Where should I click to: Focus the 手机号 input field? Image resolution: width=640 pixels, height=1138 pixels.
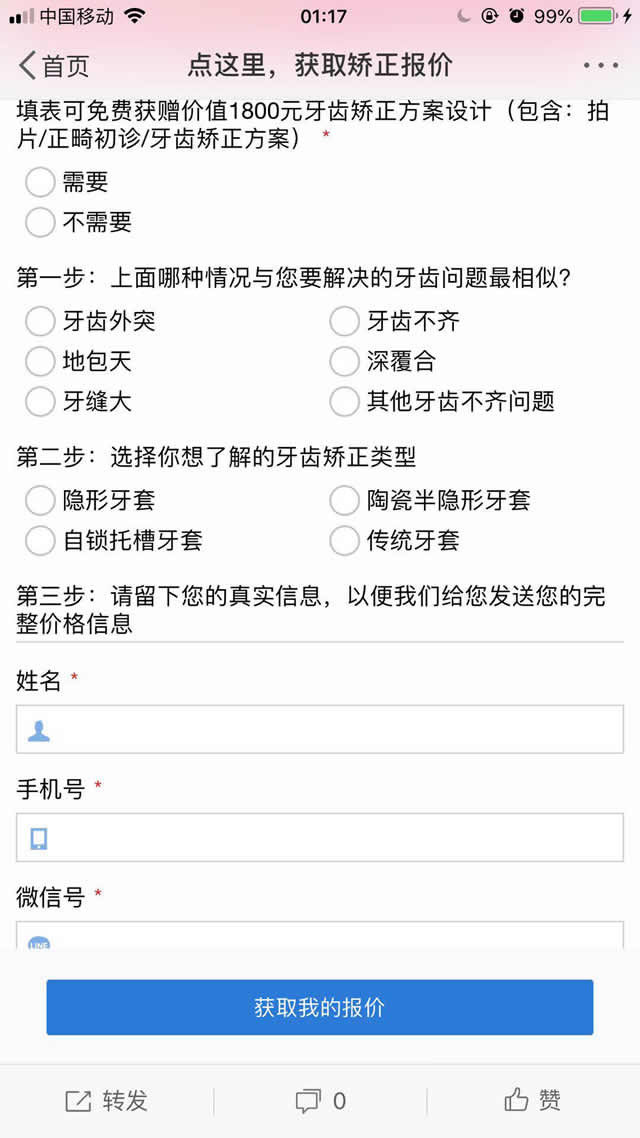320,838
